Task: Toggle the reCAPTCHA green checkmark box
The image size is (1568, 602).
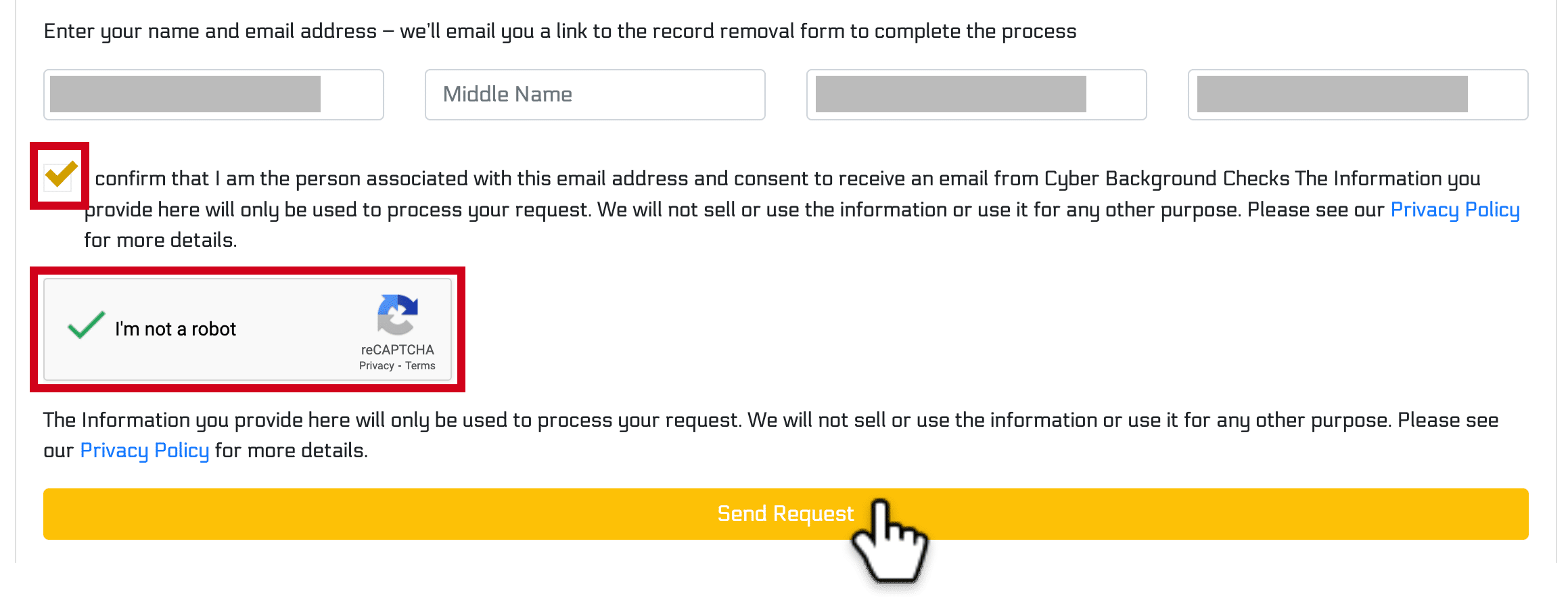Action: tap(87, 325)
